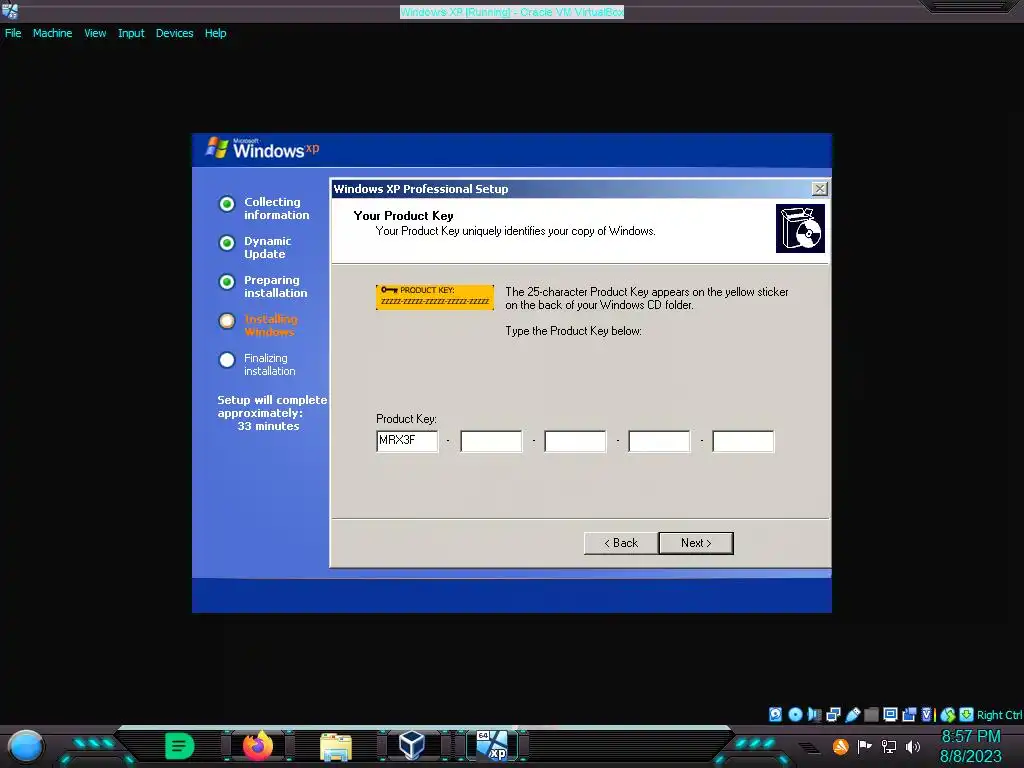
Task: Click the USB devices status icon
Action: pos(853,714)
